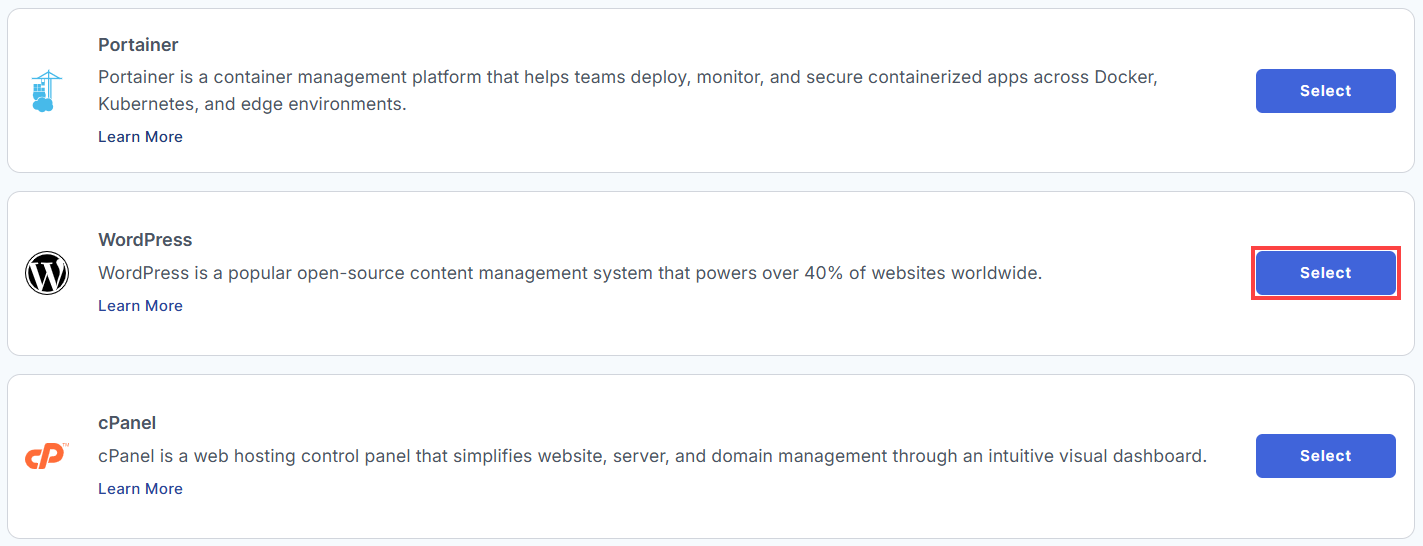
Task: Click the WordPress heading text
Action: (145, 240)
